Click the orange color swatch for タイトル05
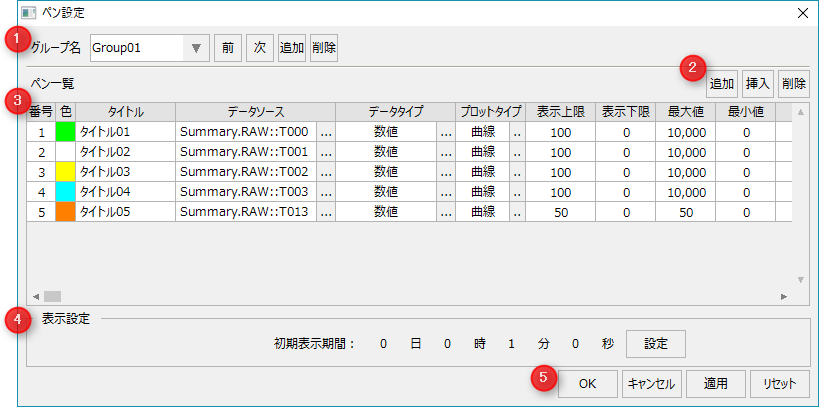The image size is (819, 407). click(x=65, y=212)
